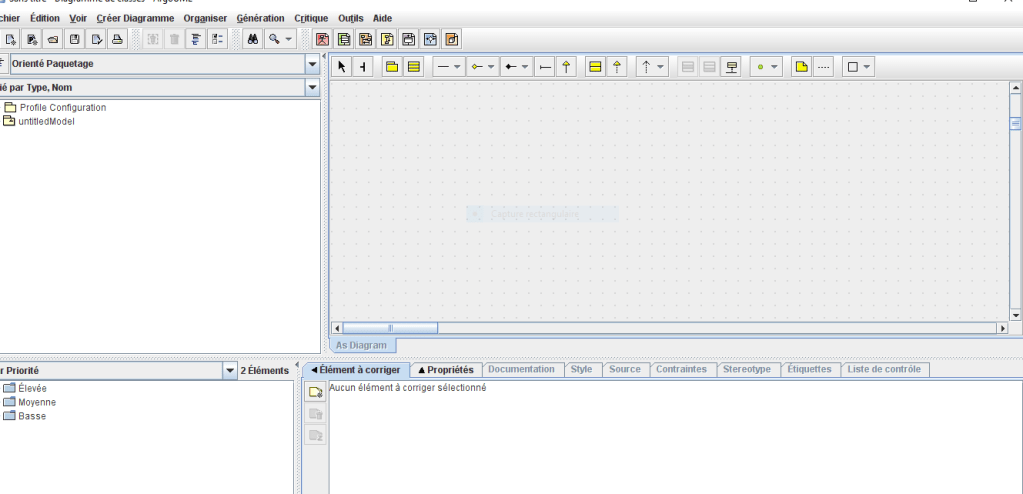Click the diagram horizontal scrollbar thumb
The image size is (1023, 494).
click(x=390, y=327)
